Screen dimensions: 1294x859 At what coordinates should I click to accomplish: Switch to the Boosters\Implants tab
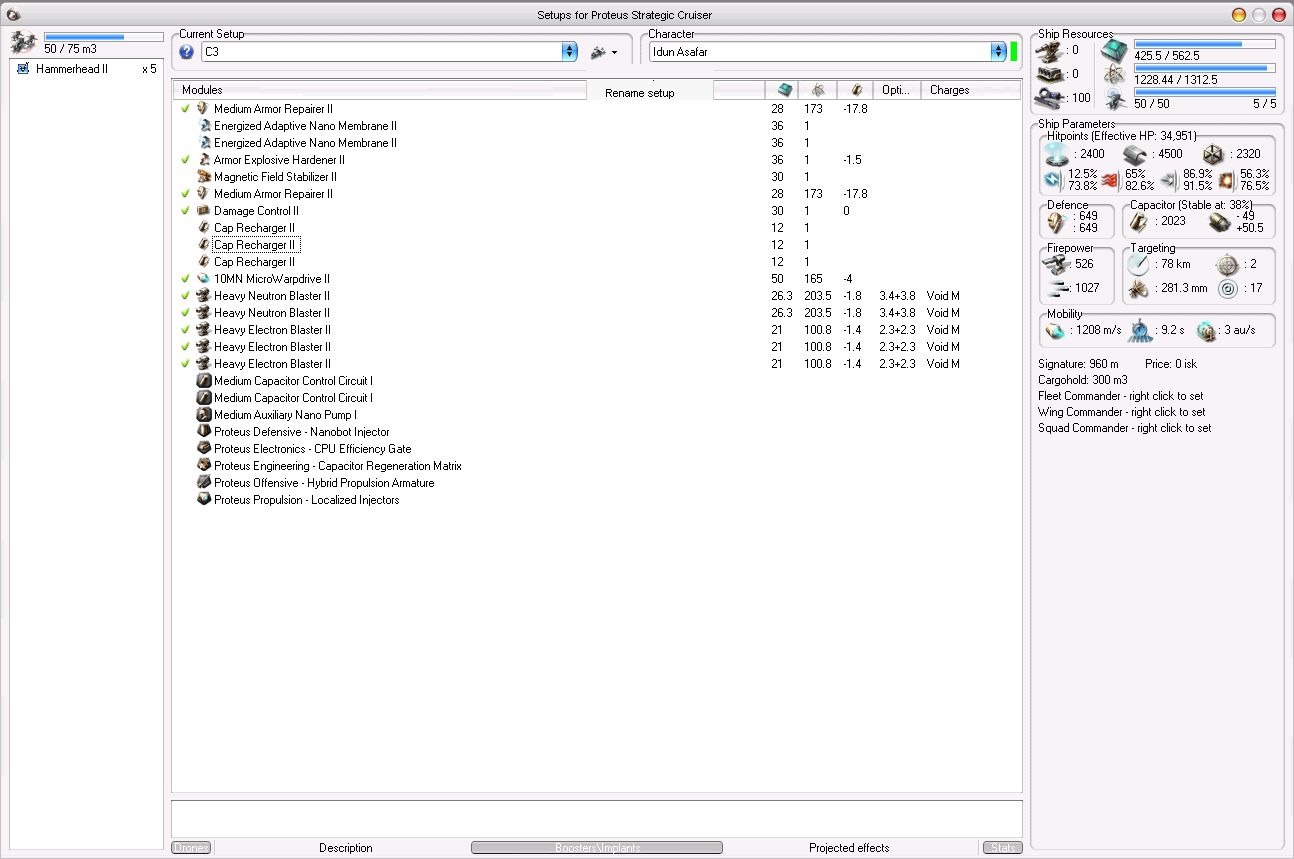597,848
